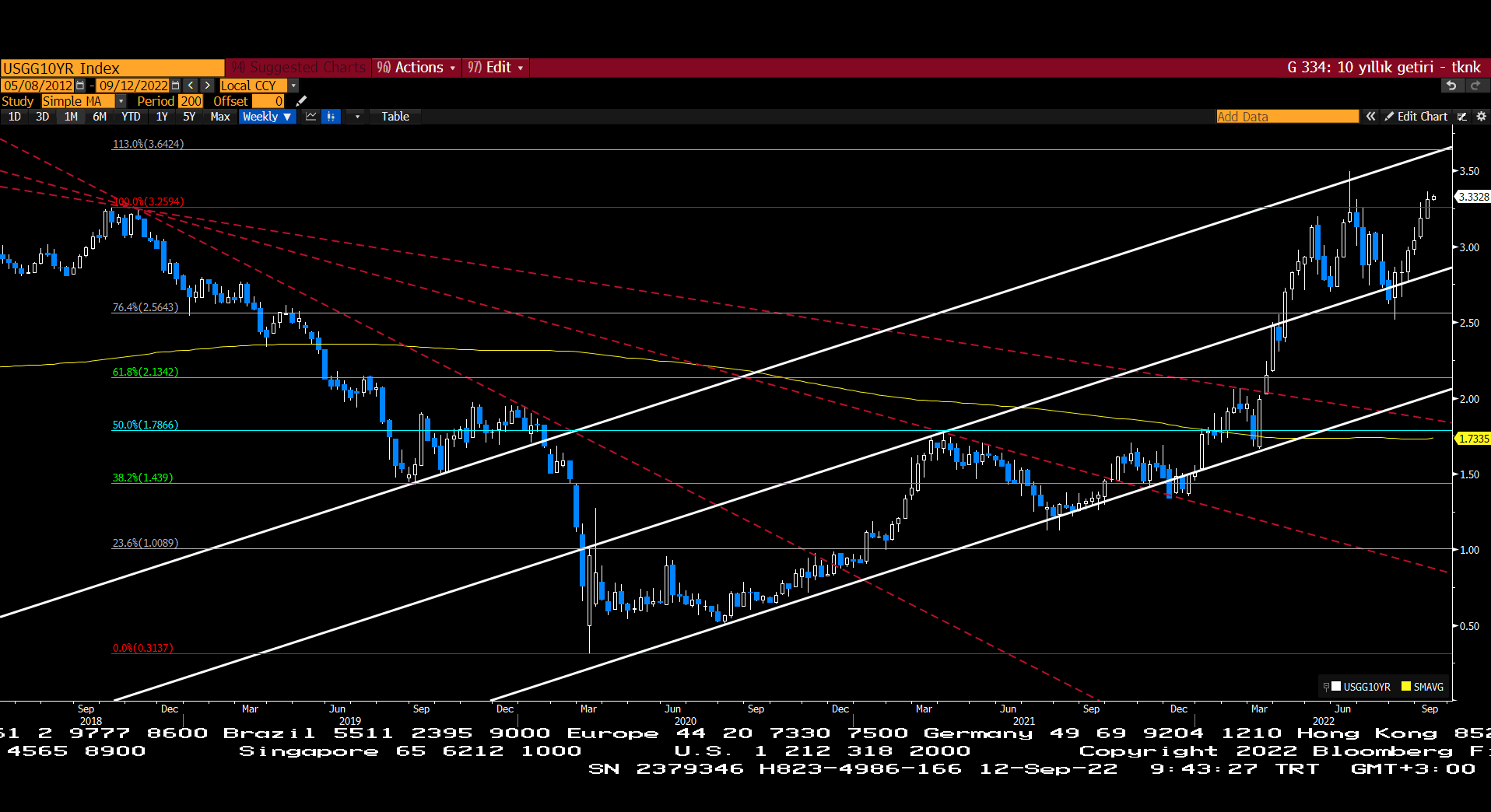Toggle the 1D range button
The width and height of the screenshot is (1491, 812).
[15, 117]
